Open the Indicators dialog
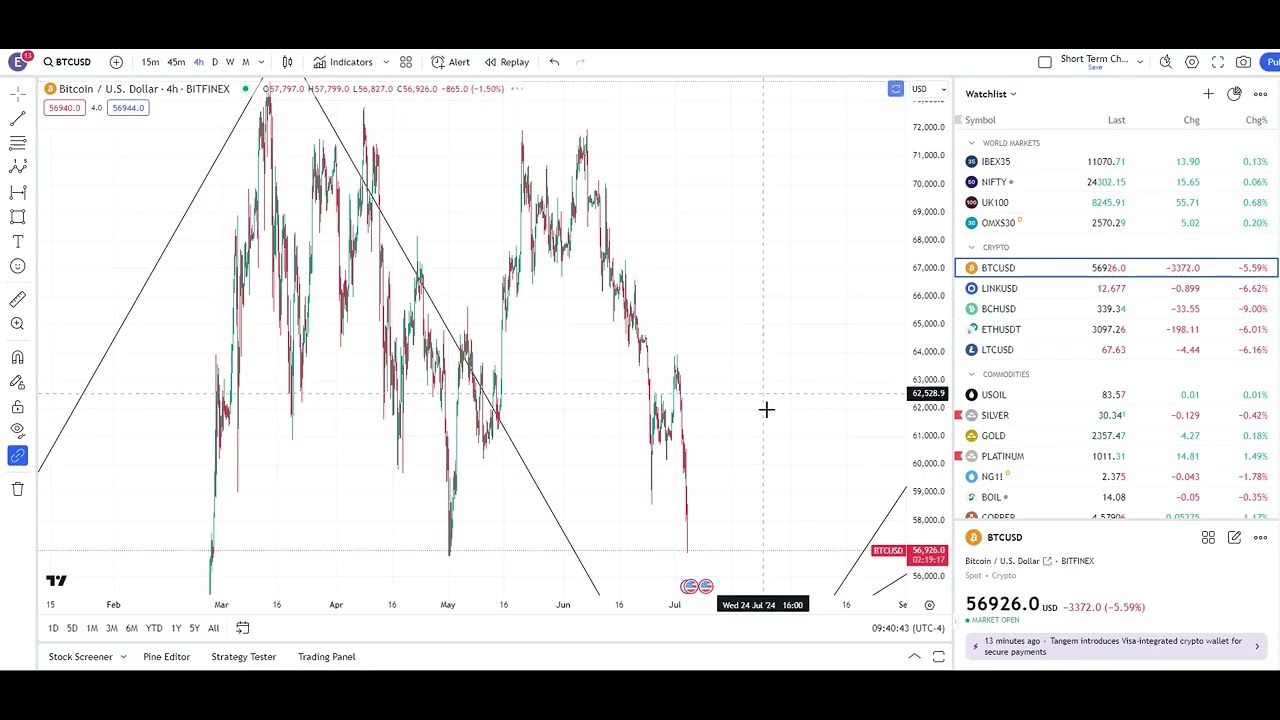This screenshot has height=720, width=1280. click(x=343, y=62)
